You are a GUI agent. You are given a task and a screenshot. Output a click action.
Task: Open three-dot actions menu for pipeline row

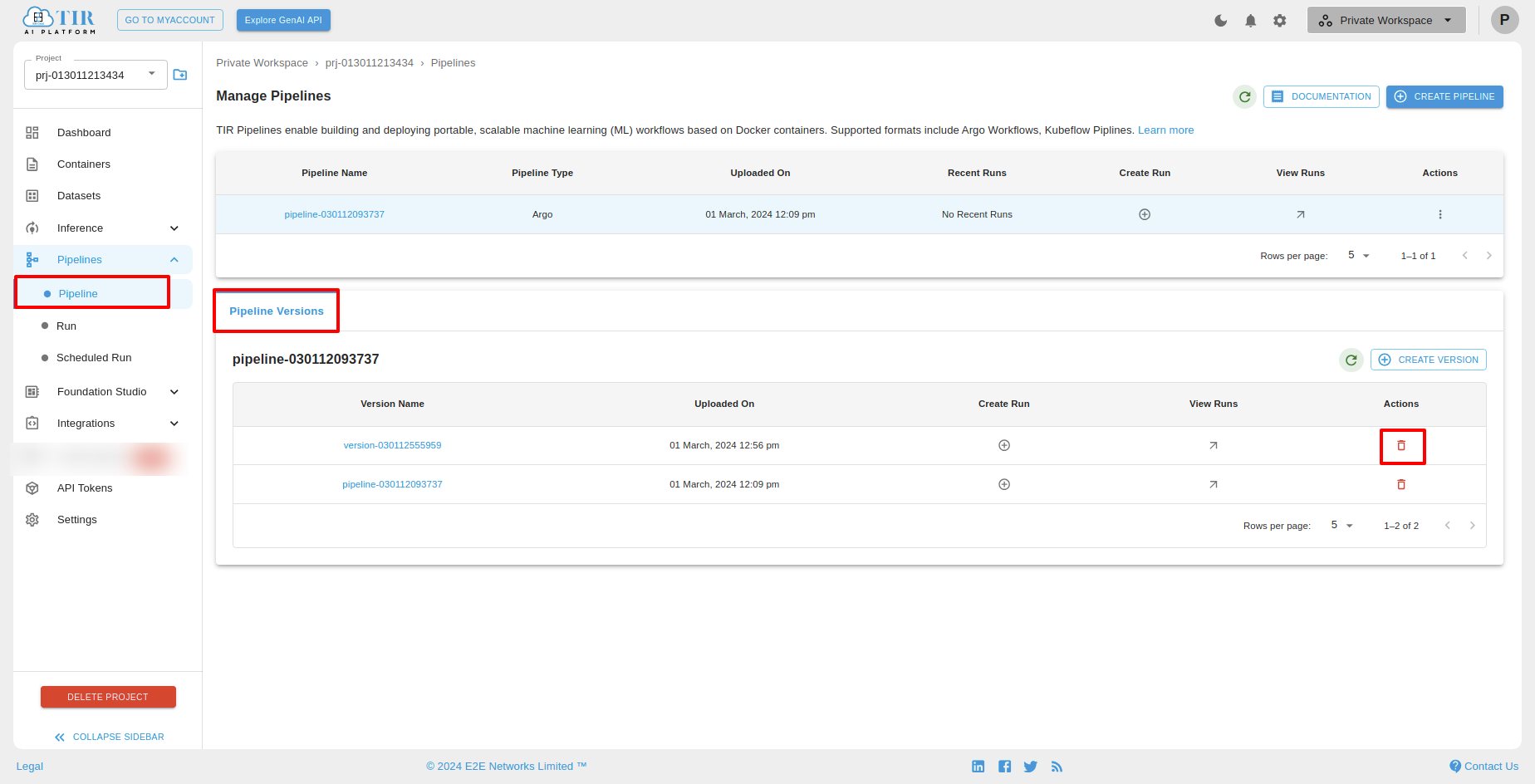[x=1440, y=214]
